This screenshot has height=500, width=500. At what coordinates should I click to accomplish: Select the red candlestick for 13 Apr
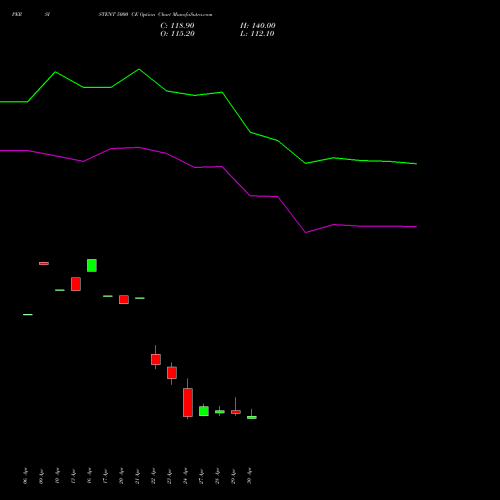coord(76,284)
